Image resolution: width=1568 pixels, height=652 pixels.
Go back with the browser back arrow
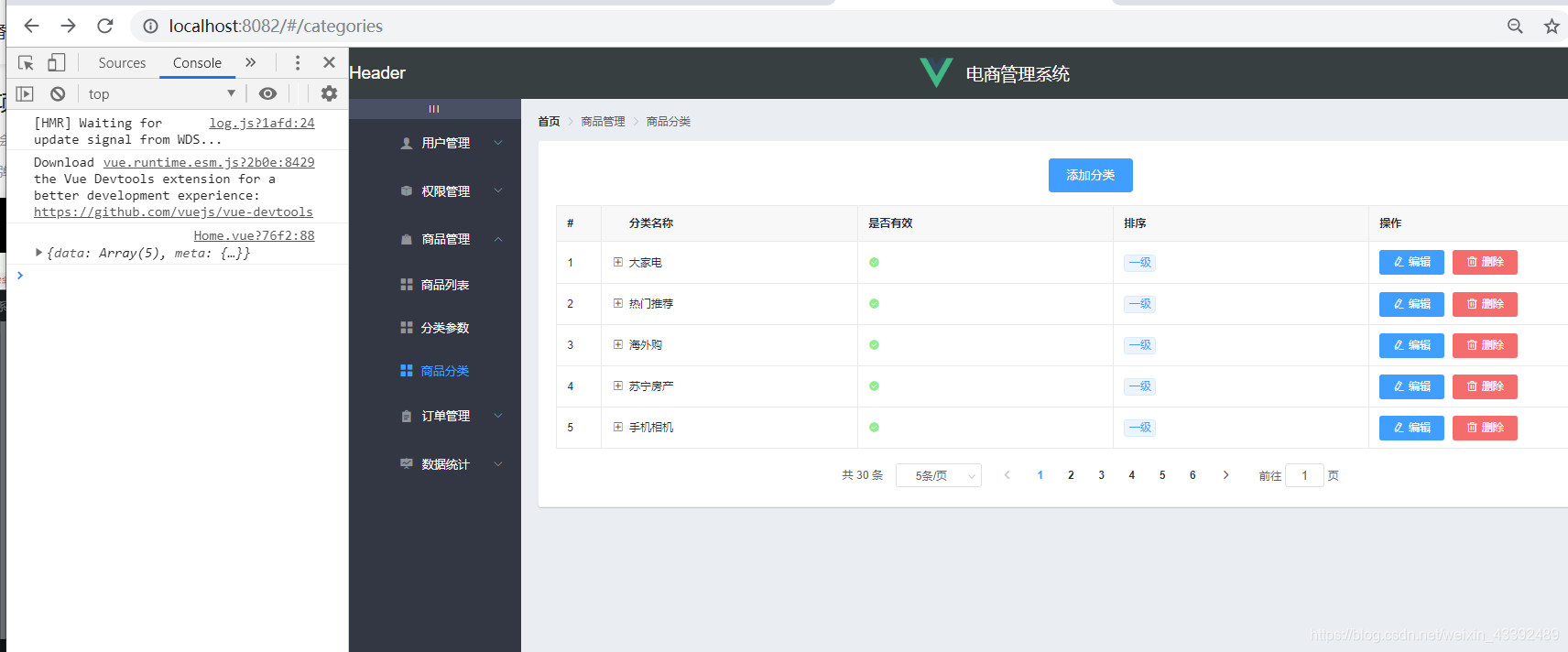coord(31,26)
